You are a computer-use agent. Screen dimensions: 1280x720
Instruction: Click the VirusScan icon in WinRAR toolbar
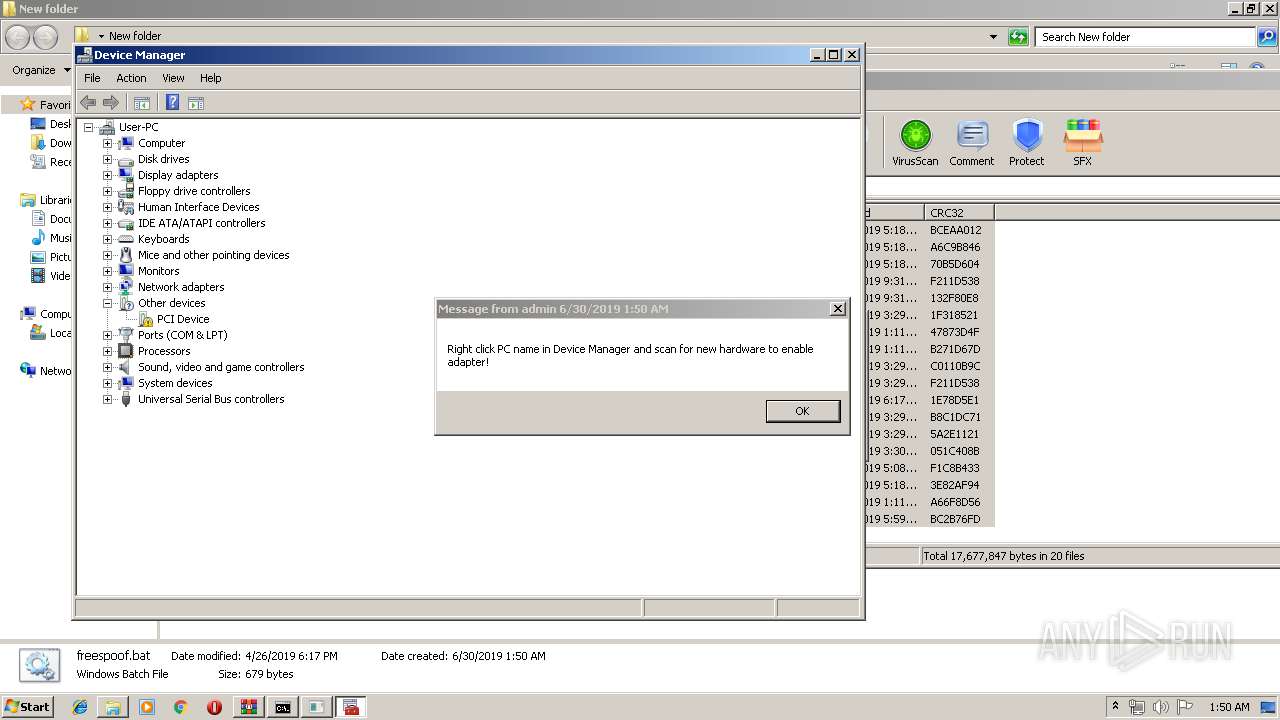915,143
